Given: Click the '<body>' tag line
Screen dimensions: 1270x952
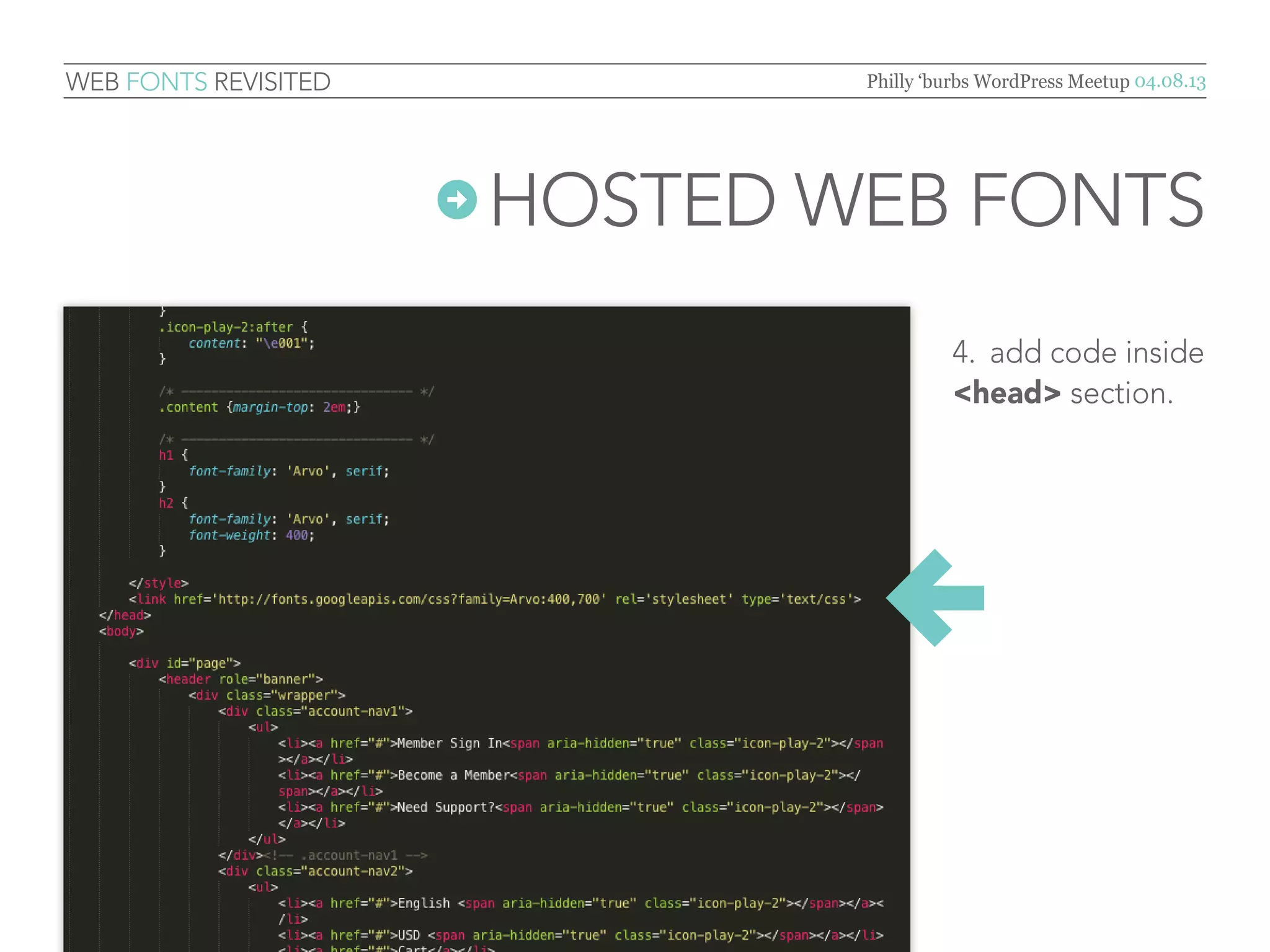Looking at the screenshot, I should tap(121, 631).
